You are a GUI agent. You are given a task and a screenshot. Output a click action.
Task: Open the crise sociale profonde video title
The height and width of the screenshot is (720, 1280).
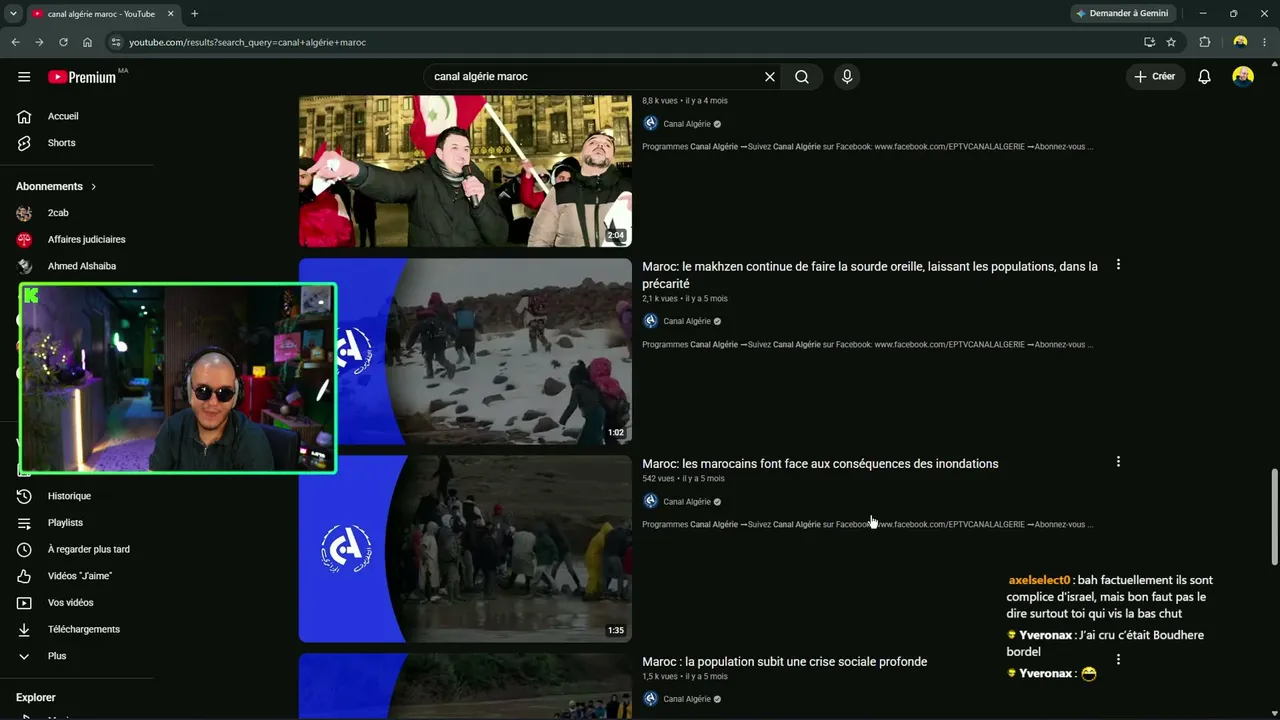click(784, 662)
